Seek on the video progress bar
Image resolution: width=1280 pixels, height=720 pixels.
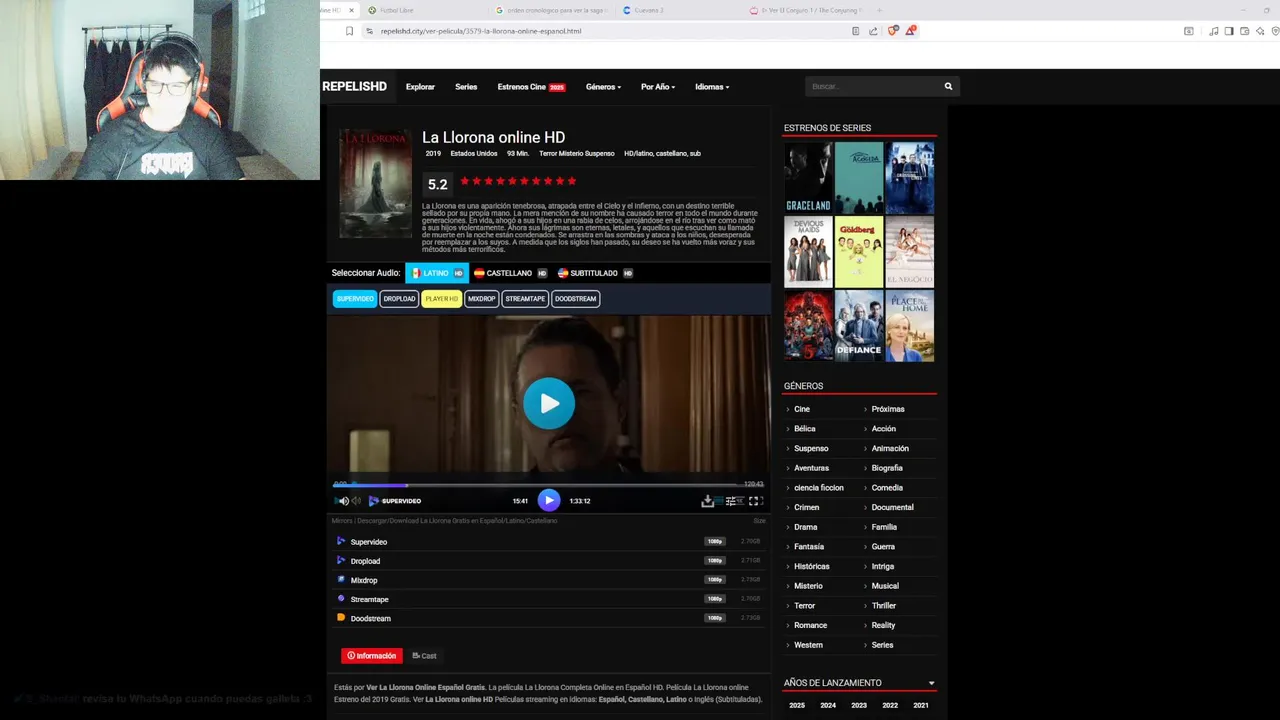(548, 484)
